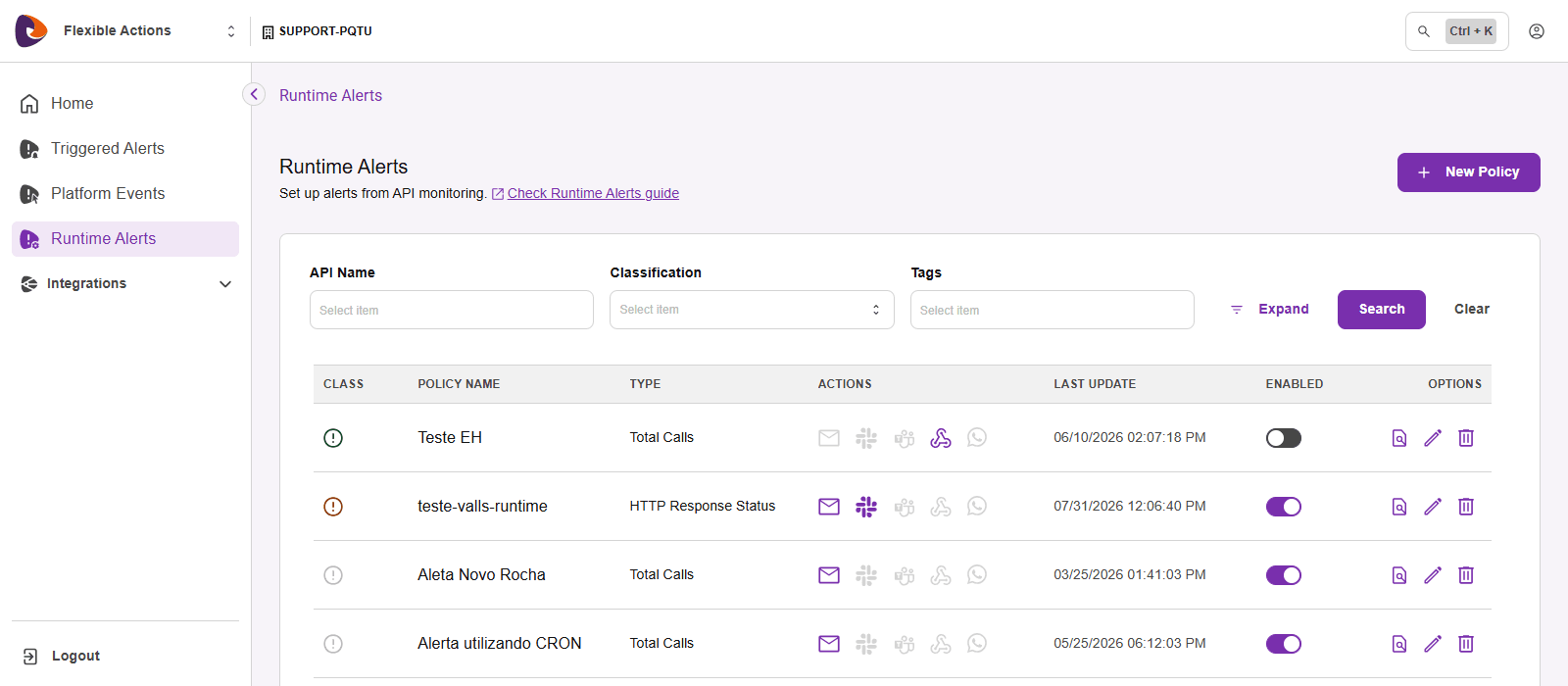This screenshot has width=1568, height=686.
Task: Open the user account icon
Action: [x=1537, y=31]
